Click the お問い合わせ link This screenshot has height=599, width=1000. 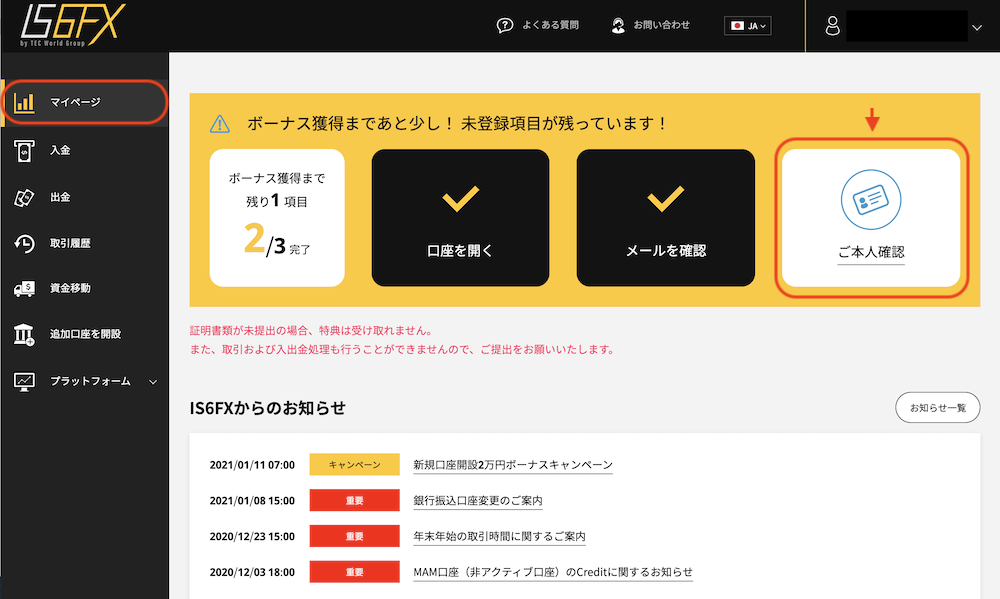click(x=661, y=26)
